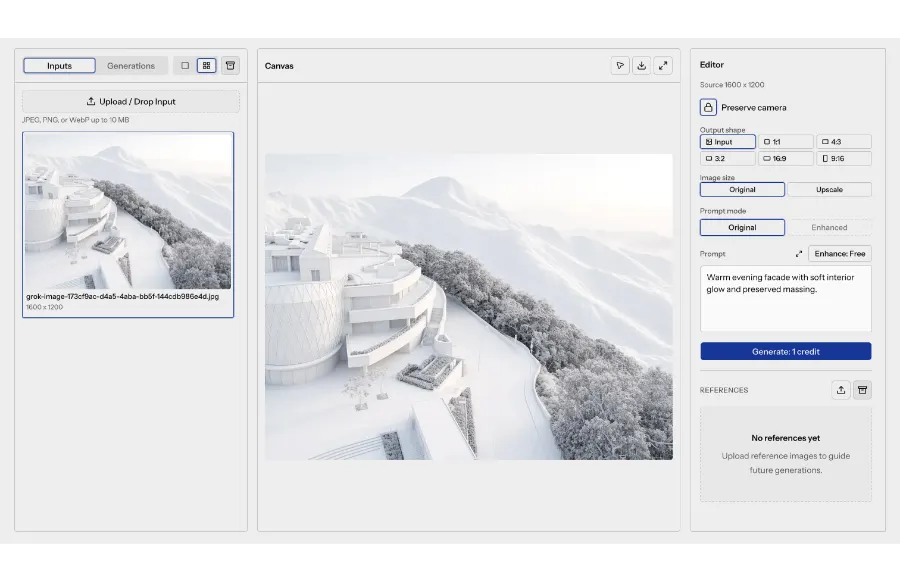Select 3:2 output shape
900x565 pixels.
[x=727, y=158]
